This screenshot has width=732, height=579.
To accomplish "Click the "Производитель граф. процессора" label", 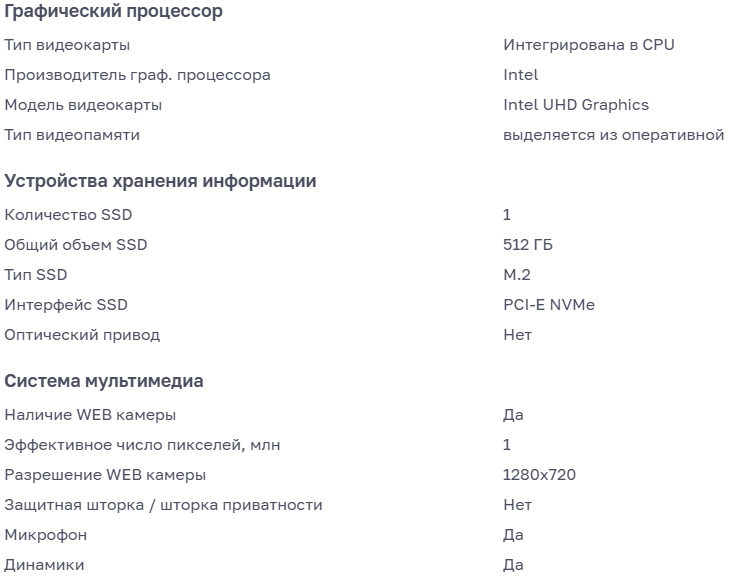I will point(137,75).
